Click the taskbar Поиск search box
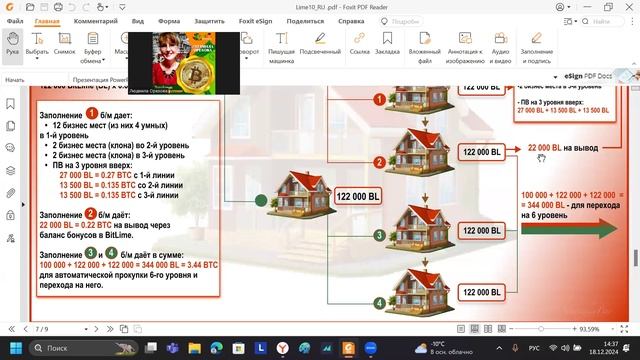 83,348
